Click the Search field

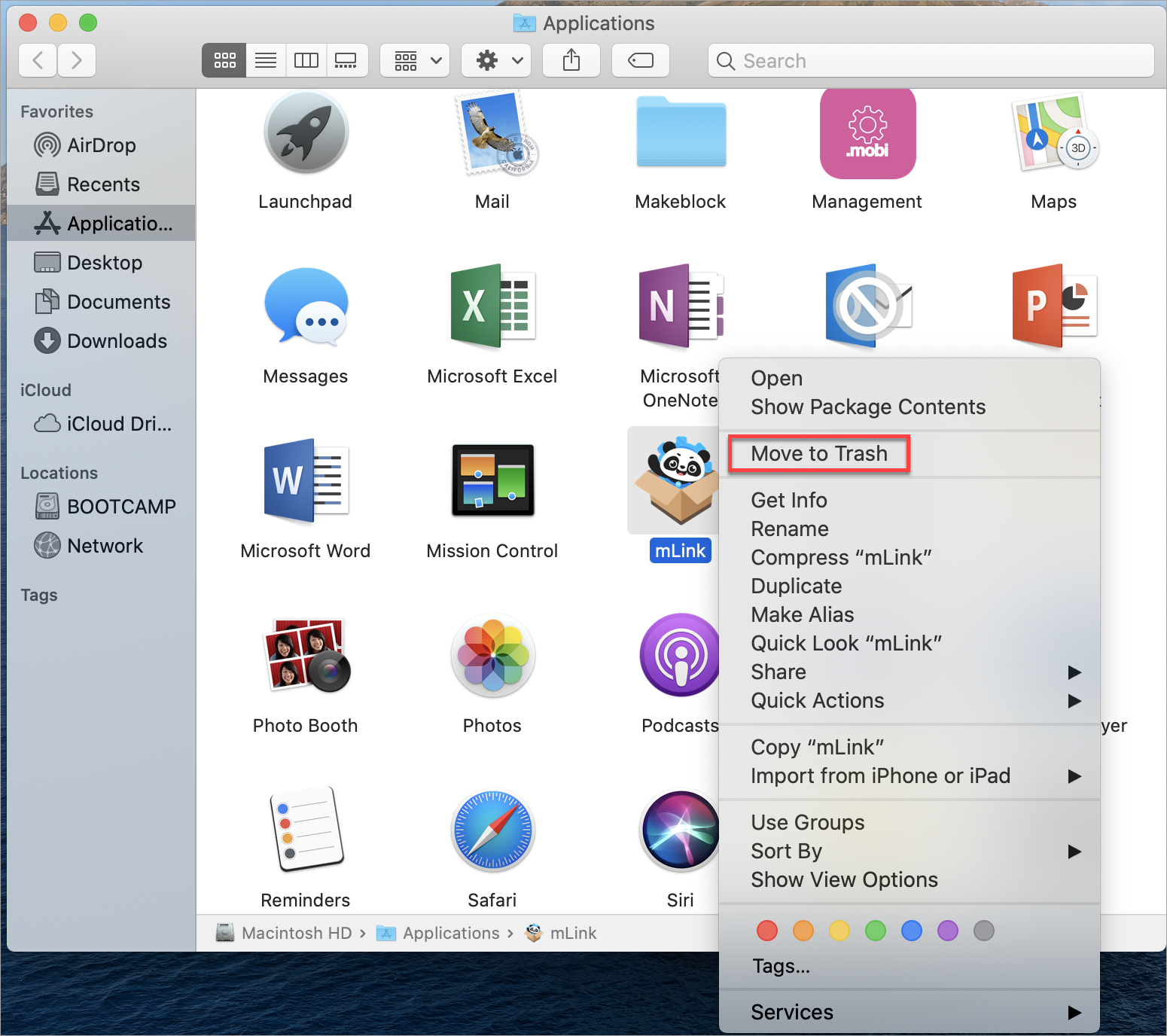(931, 60)
